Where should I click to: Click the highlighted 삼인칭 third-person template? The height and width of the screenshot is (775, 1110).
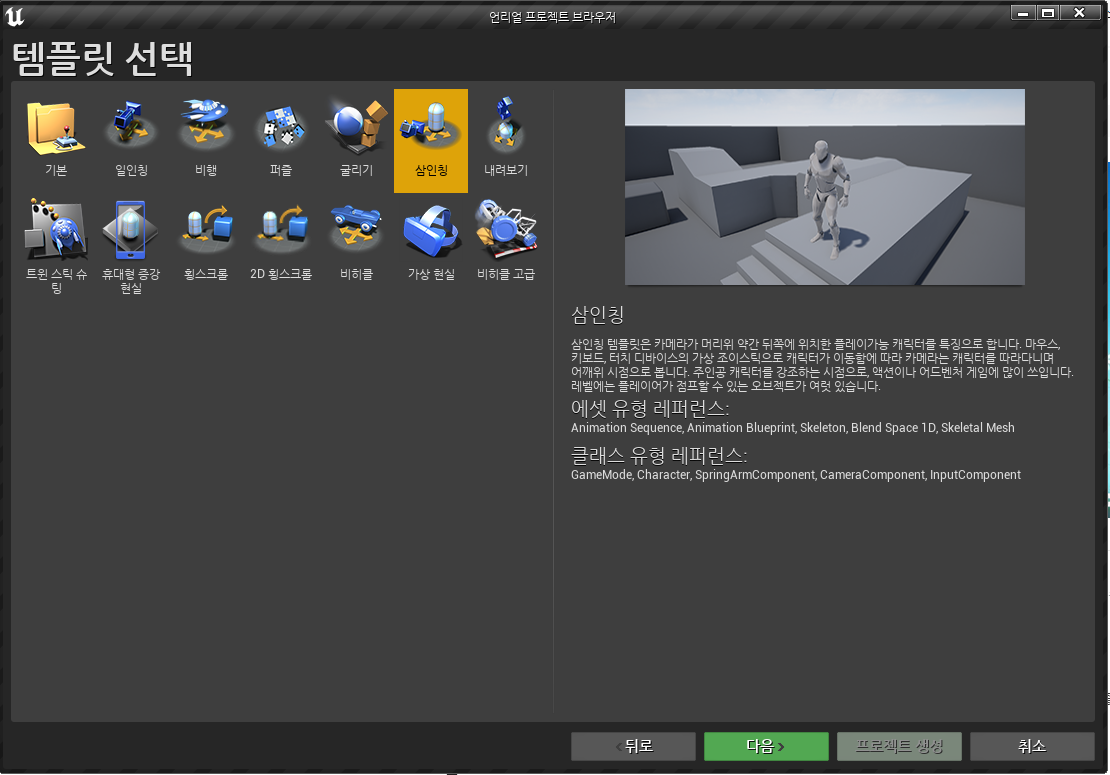click(431, 140)
